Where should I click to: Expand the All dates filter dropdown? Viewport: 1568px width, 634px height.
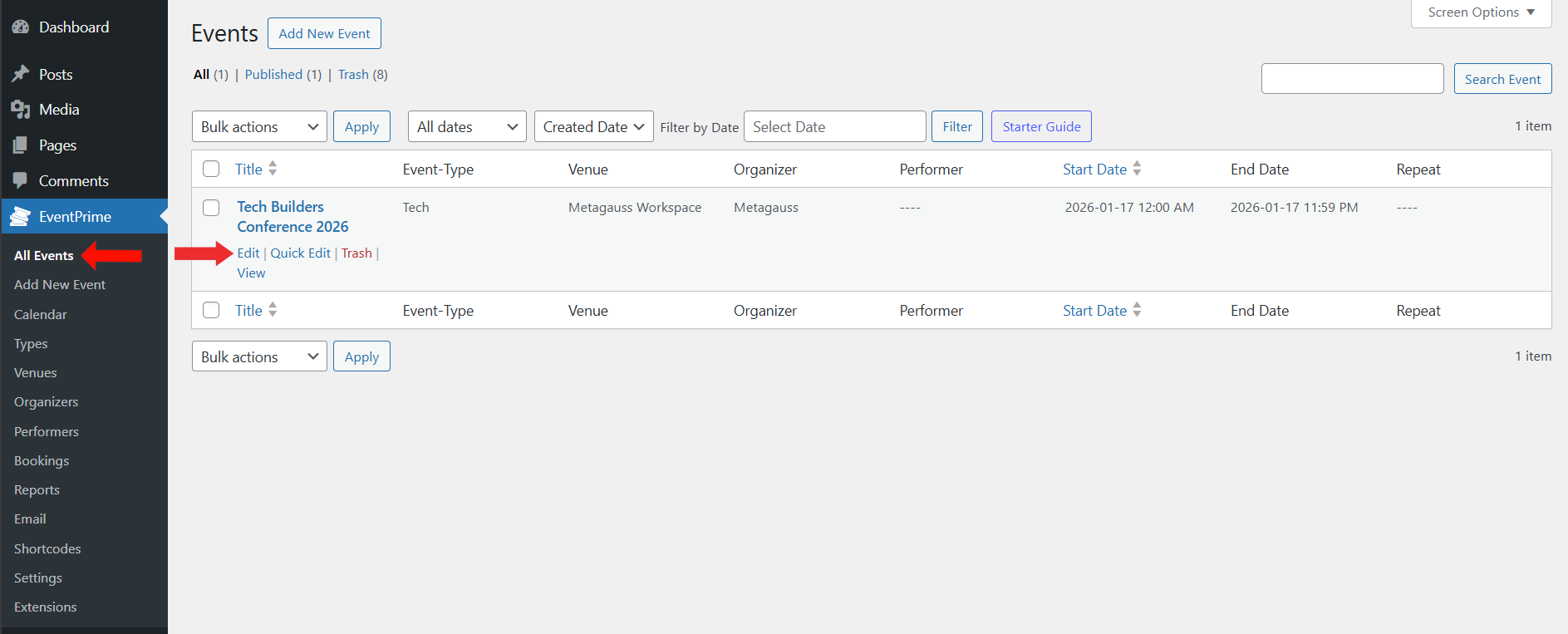(467, 126)
